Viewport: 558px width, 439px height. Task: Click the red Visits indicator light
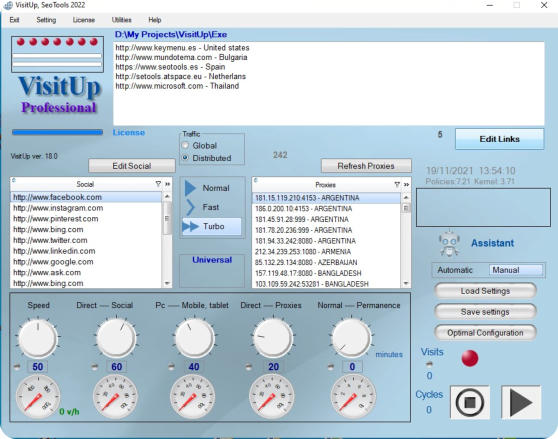coord(470,358)
